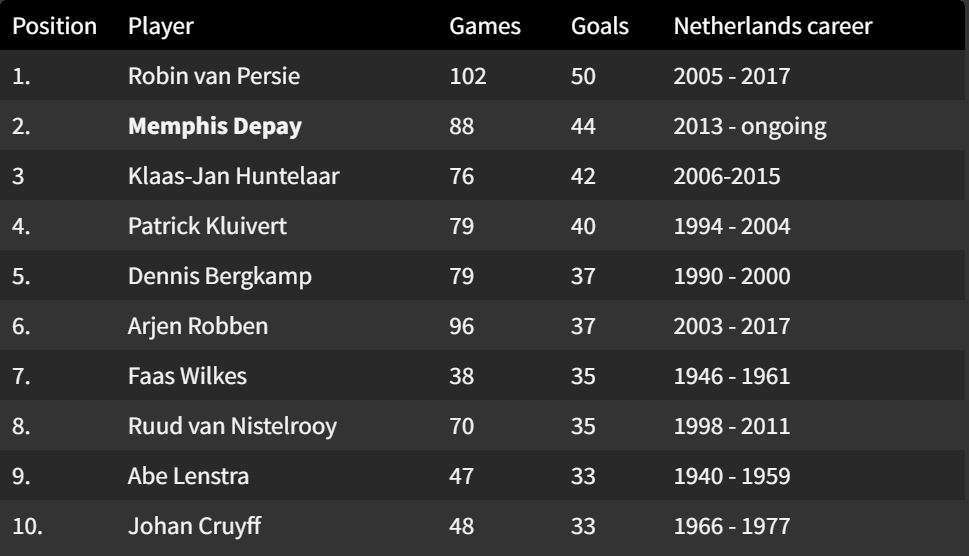Image resolution: width=969 pixels, height=556 pixels.
Task: Select the Robin van Persie name
Action: click(214, 76)
